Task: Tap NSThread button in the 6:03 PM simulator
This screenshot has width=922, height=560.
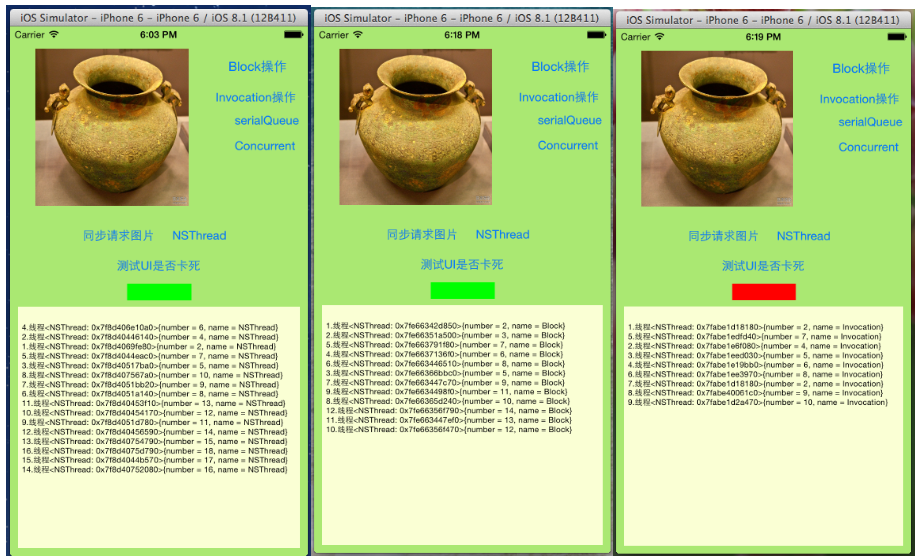Action: 199,235
